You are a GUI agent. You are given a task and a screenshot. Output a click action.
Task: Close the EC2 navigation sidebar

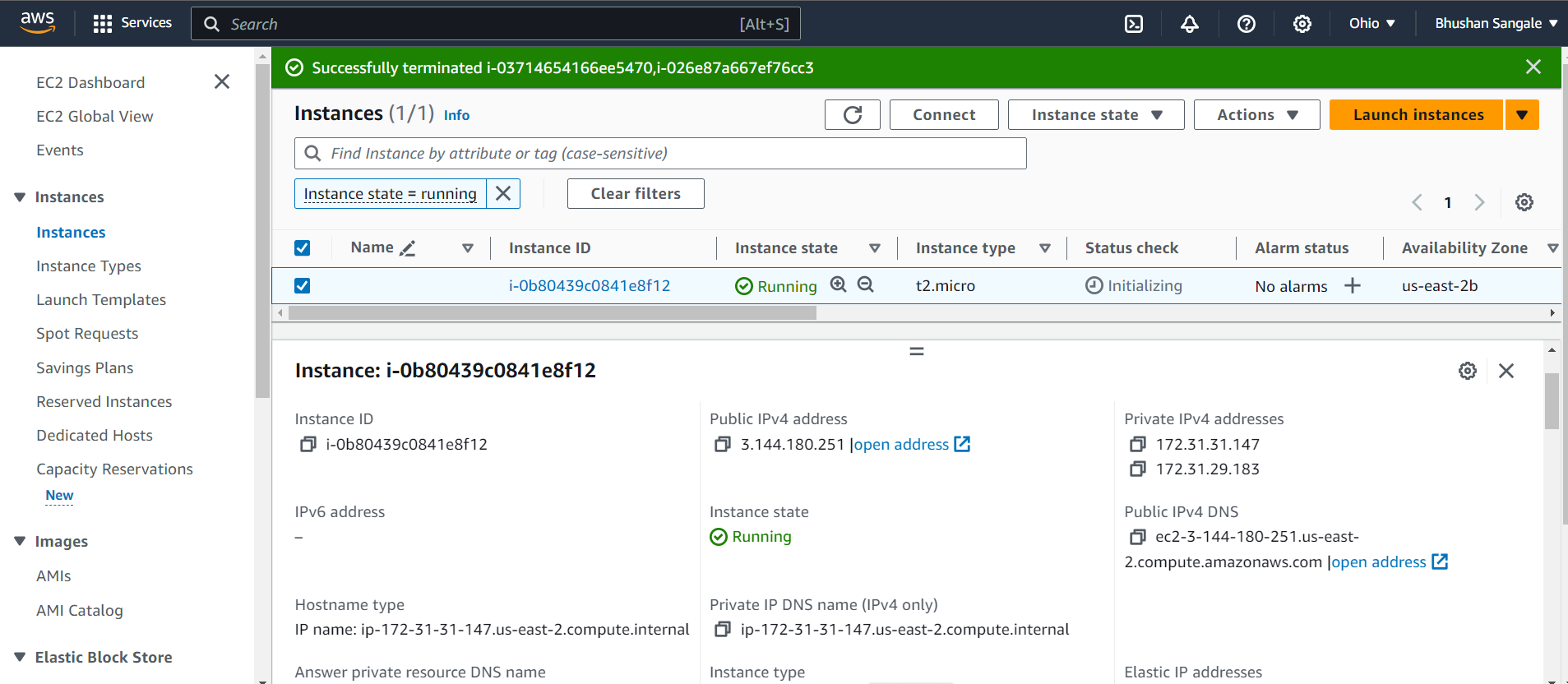pyautogui.click(x=222, y=81)
